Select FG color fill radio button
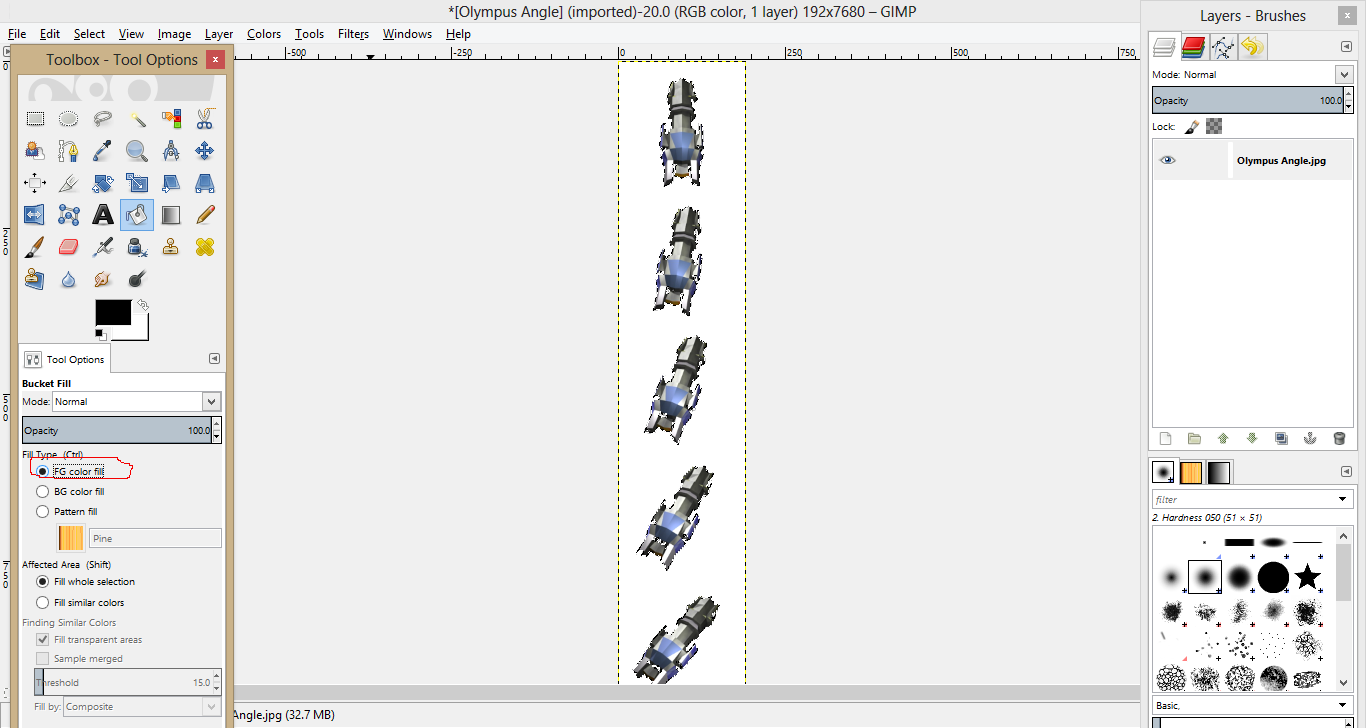This screenshot has width=1366, height=728. click(42, 471)
